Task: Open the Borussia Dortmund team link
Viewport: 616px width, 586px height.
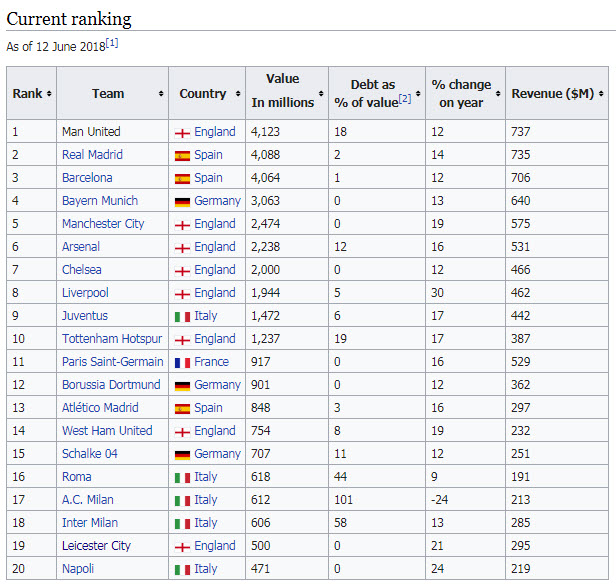Action: 111,385
